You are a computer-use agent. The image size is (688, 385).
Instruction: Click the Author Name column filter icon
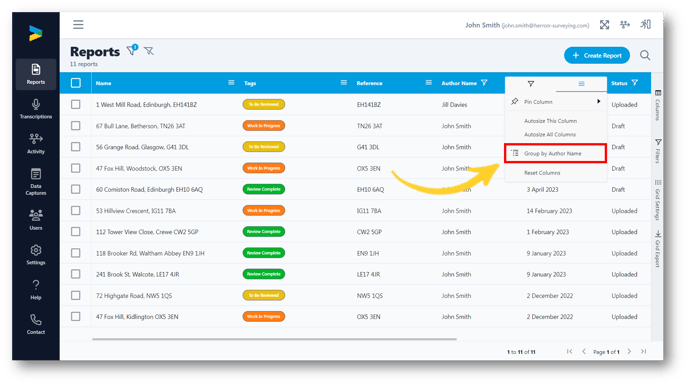click(484, 83)
